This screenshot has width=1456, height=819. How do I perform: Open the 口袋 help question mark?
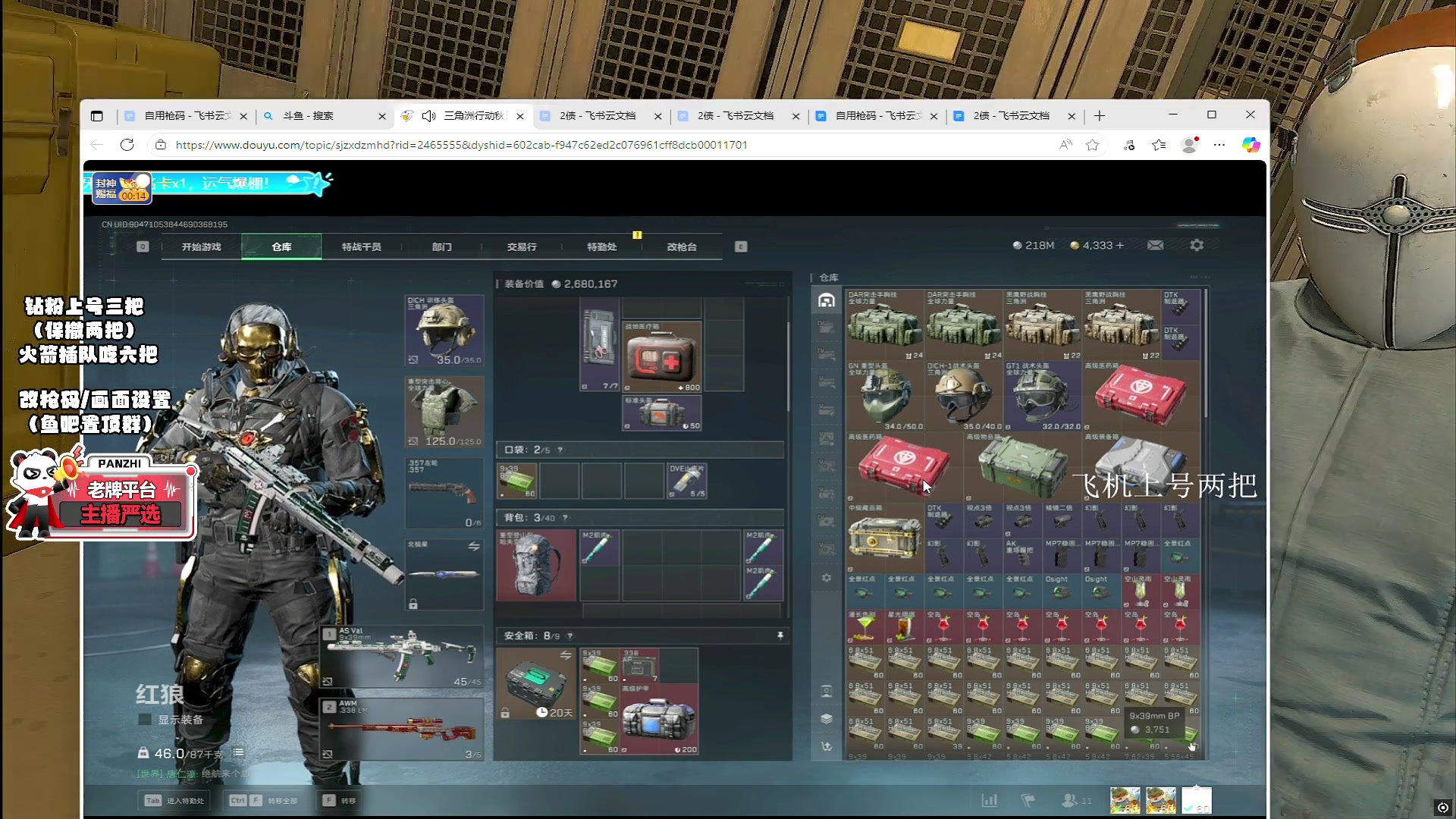560,450
